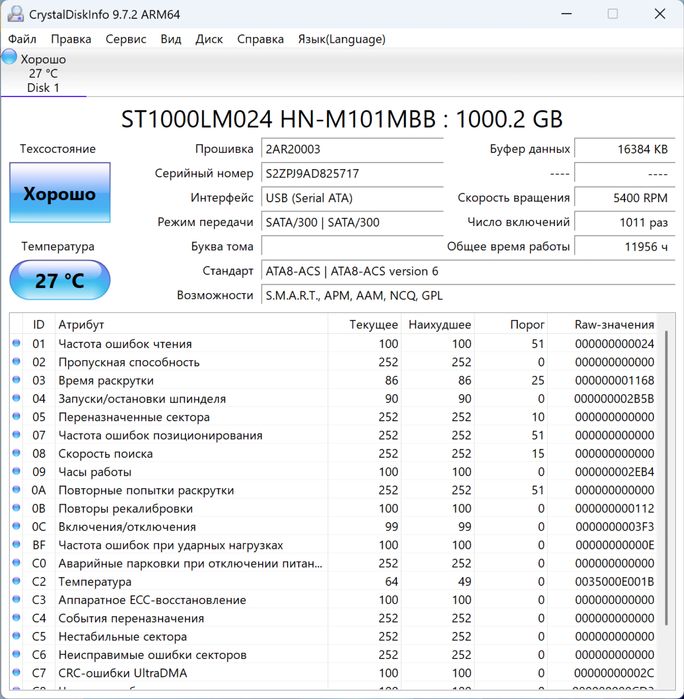Click the status dot for attribute 0B
The height and width of the screenshot is (699, 684).
[16, 508]
